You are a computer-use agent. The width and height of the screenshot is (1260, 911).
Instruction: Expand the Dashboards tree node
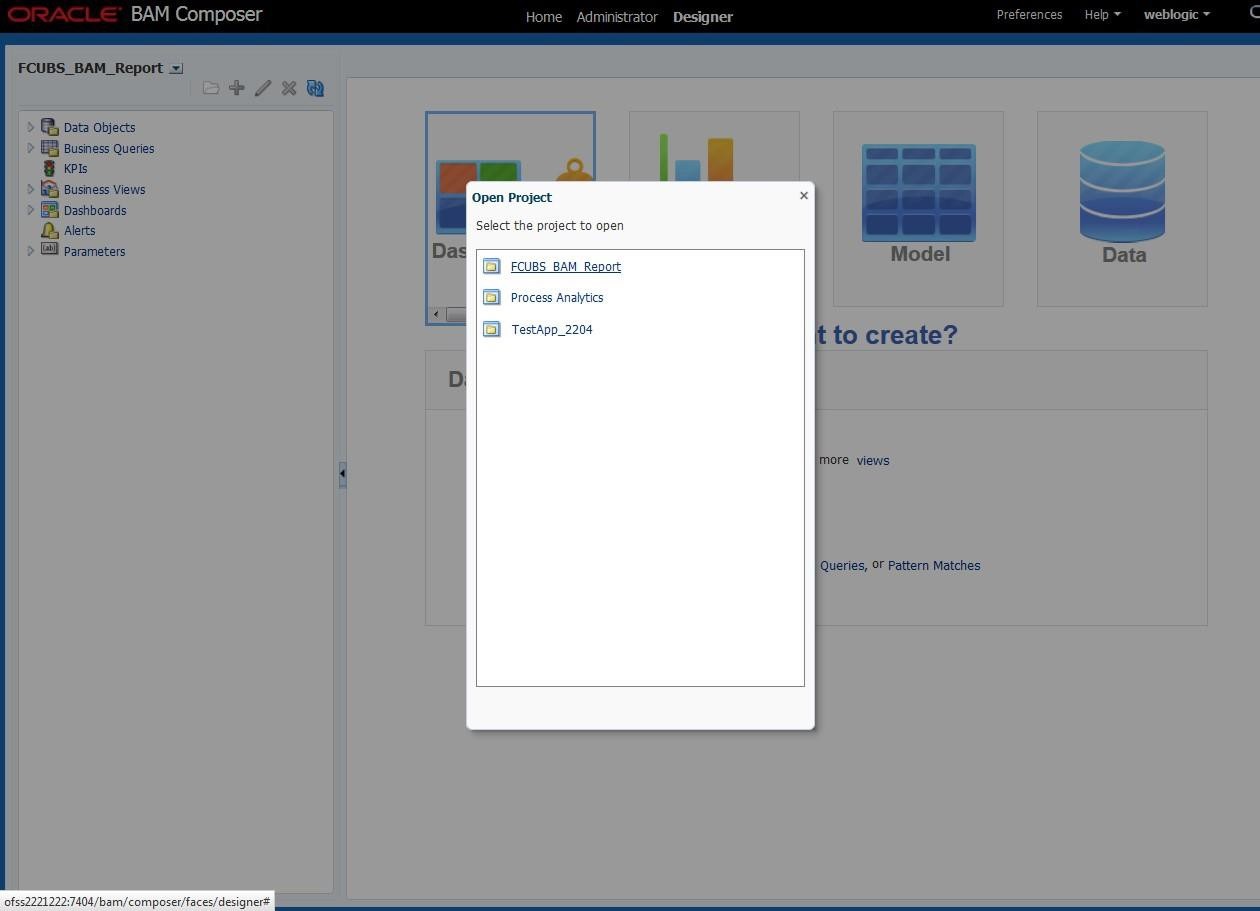[30, 210]
